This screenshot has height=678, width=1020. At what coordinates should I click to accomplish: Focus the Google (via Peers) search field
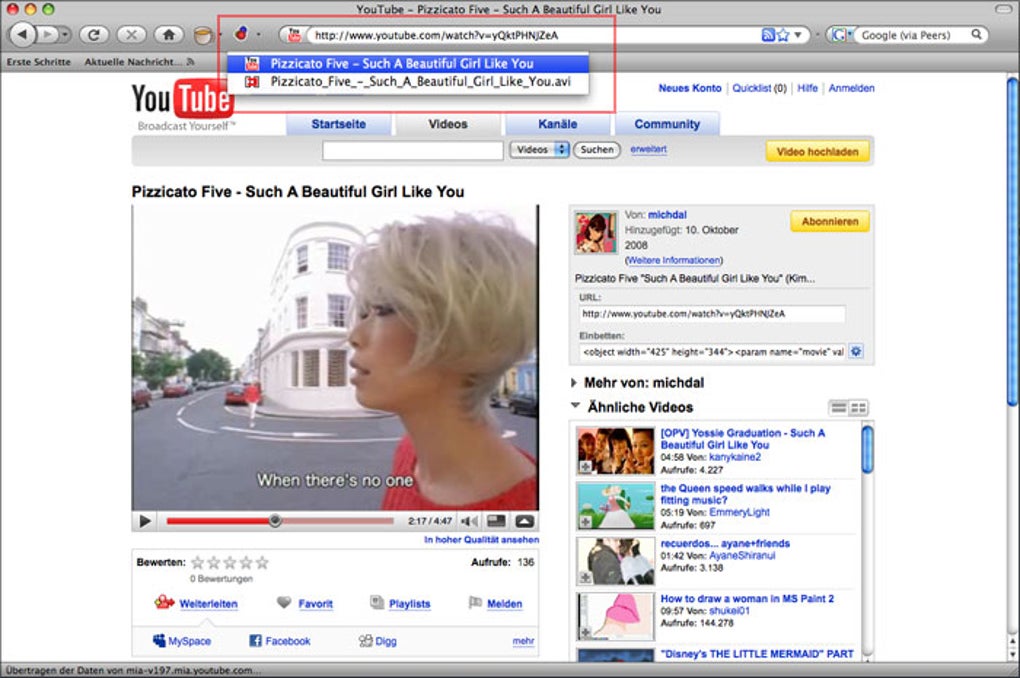click(x=911, y=35)
